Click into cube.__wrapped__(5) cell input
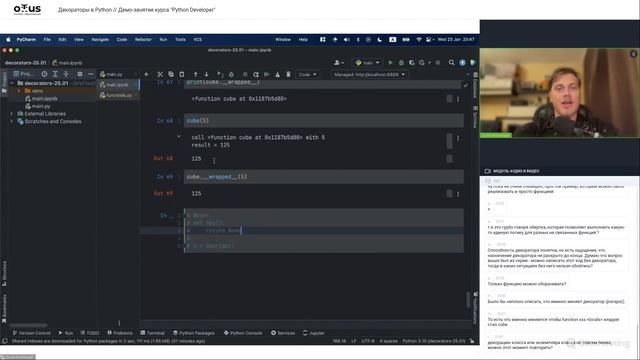The image size is (640, 360). [324, 177]
